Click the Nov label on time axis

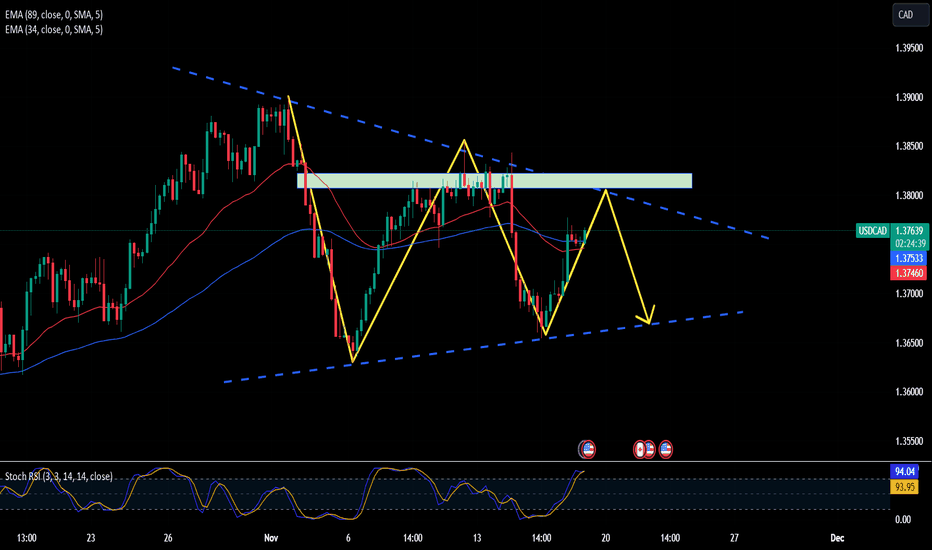271,538
